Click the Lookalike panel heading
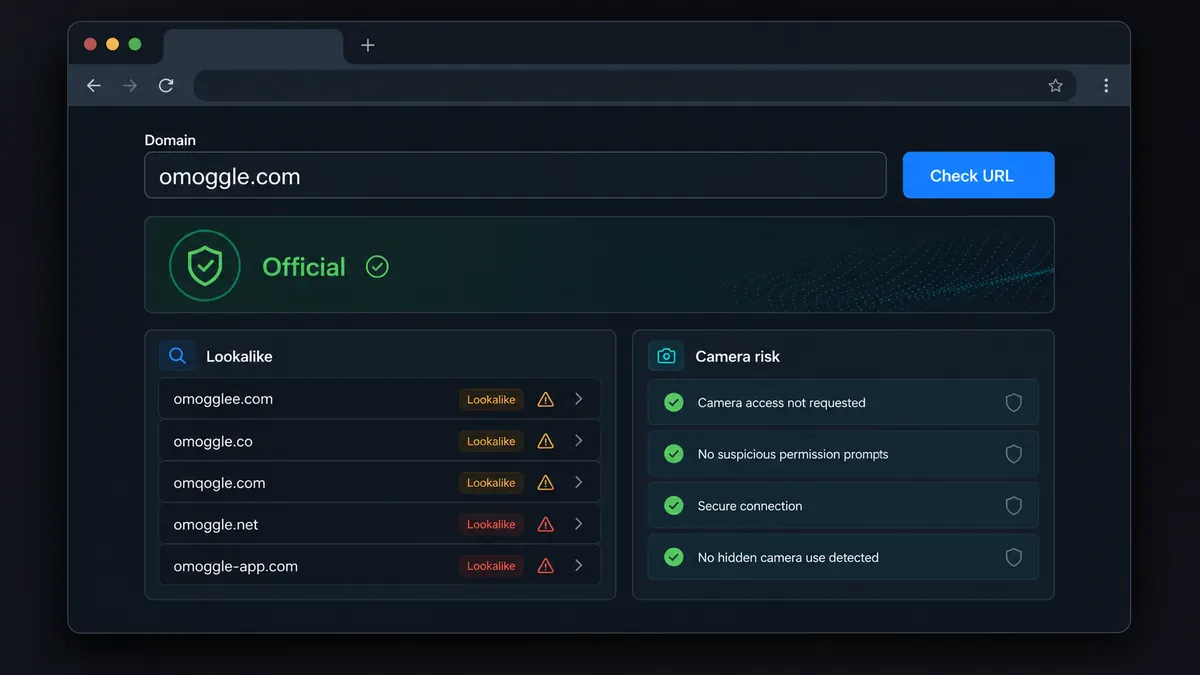 [x=239, y=356]
